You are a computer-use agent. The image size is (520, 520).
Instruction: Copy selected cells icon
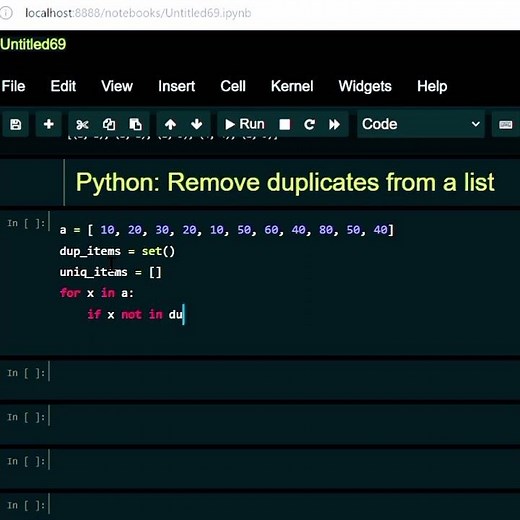[x=109, y=125]
